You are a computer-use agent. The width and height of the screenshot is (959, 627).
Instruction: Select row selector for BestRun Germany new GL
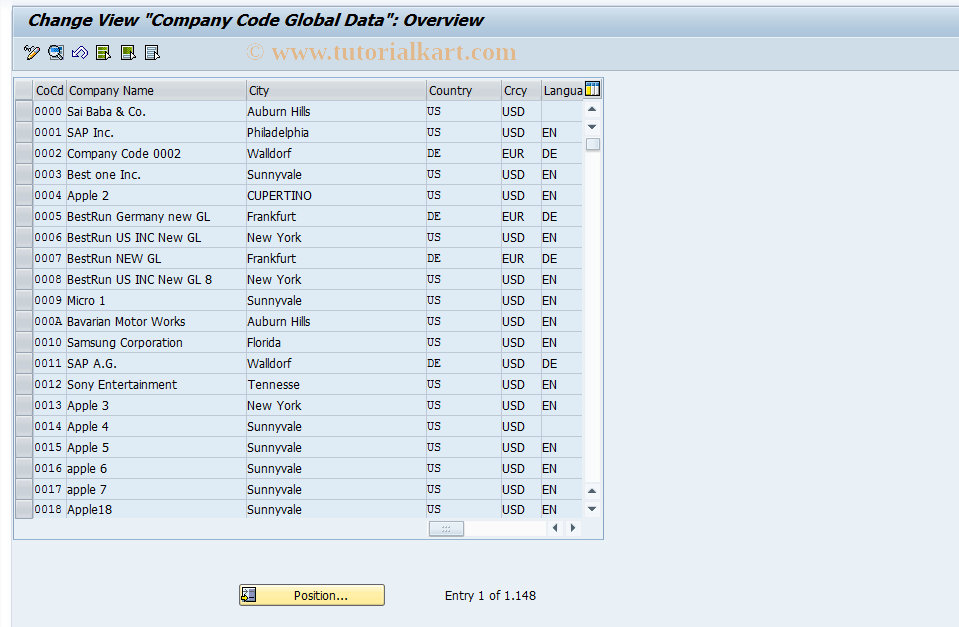pyautogui.click(x=24, y=217)
